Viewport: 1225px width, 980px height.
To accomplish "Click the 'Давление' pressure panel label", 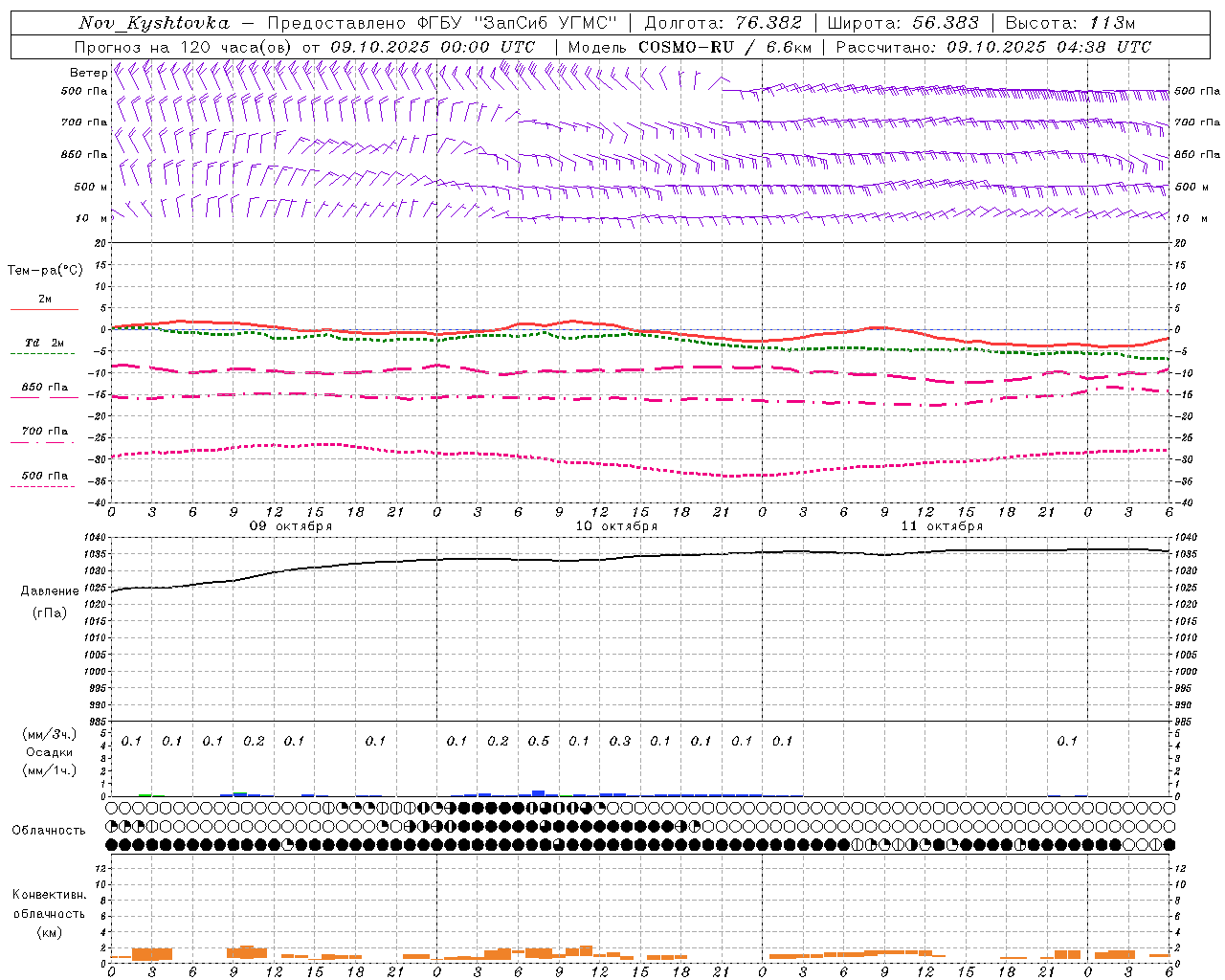I will 50,591.
